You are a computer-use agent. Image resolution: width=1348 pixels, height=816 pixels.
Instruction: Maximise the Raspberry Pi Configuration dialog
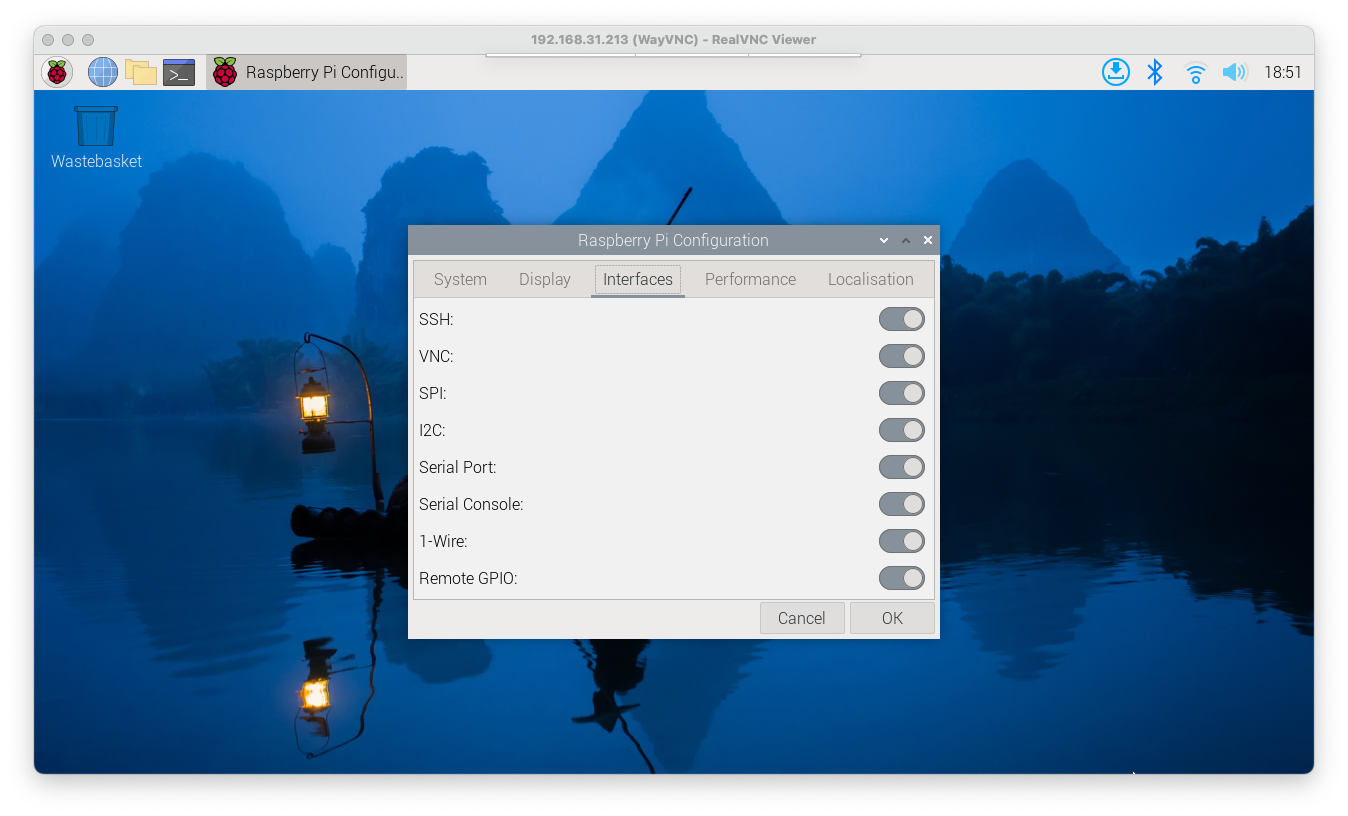(x=906, y=240)
